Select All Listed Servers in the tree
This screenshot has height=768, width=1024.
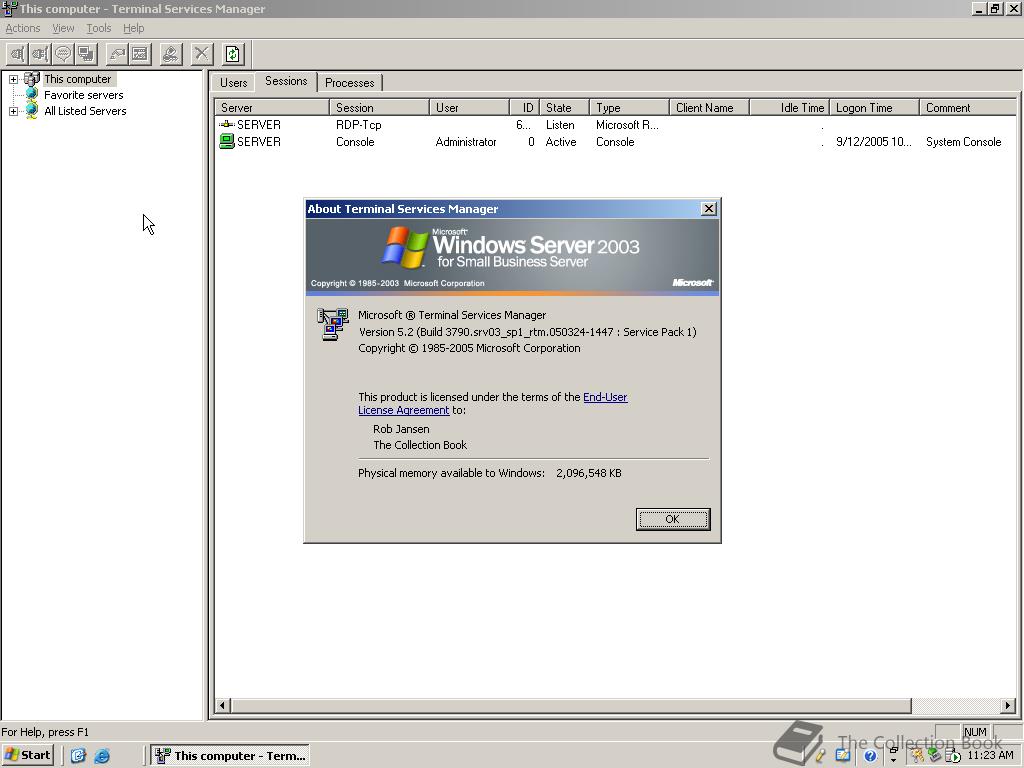point(85,111)
